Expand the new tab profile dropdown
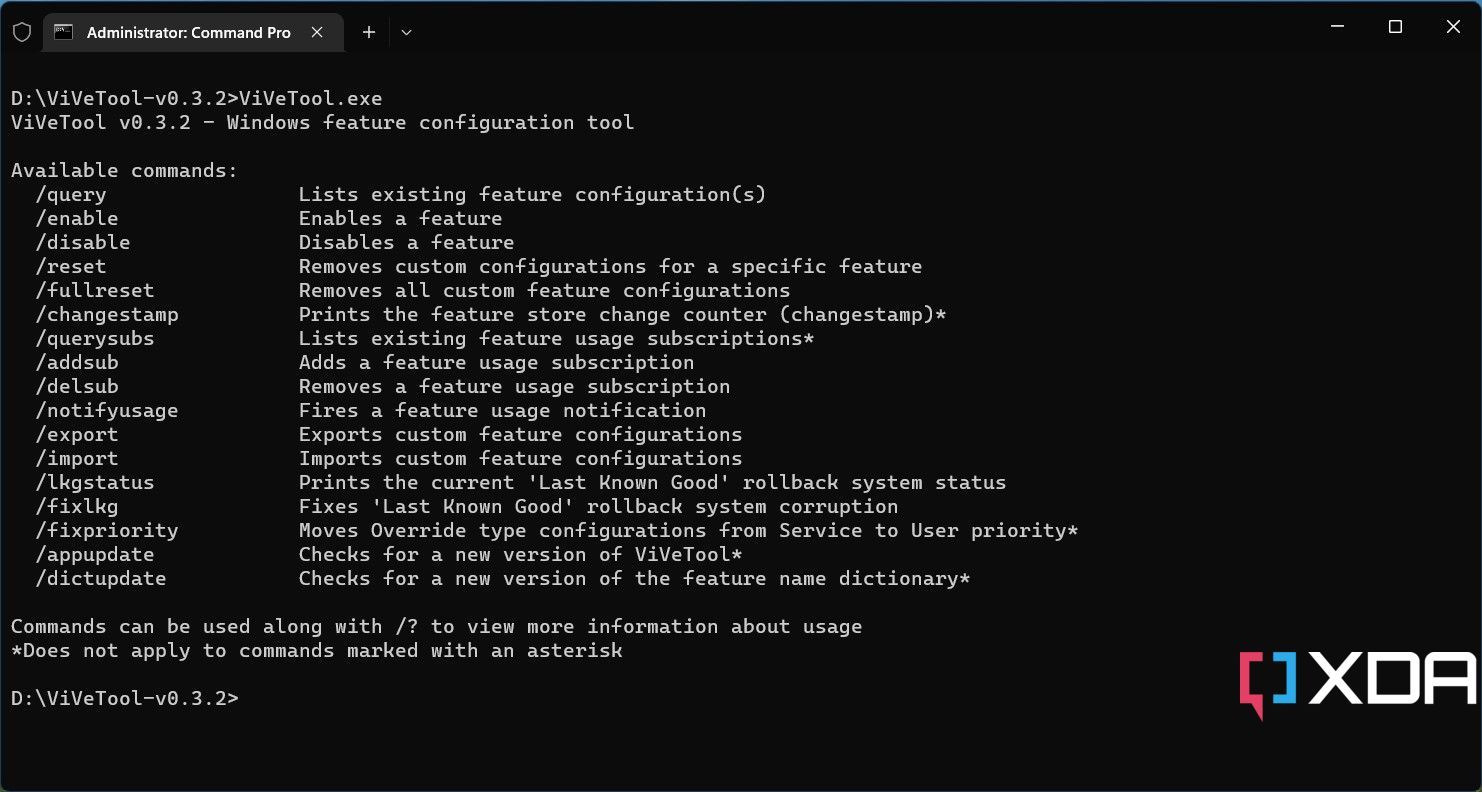The height and width of the screenshot is (792, 1482). point(406,32)
